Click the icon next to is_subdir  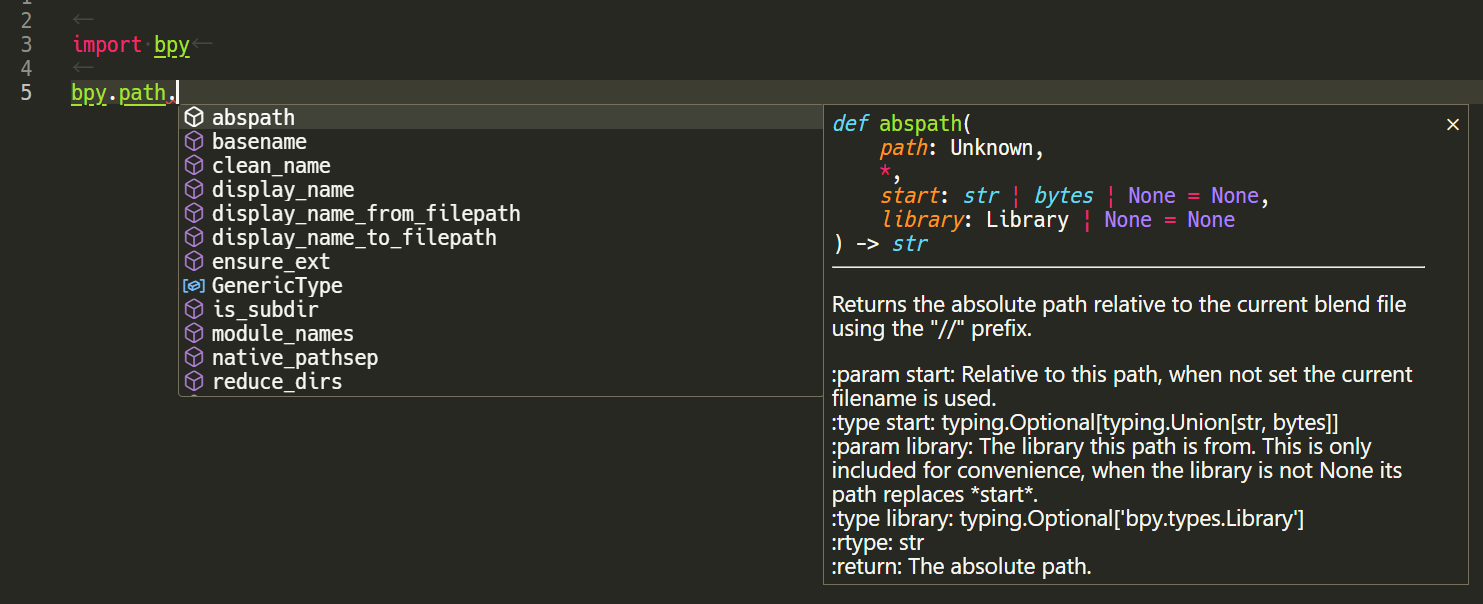tap(194, 309)
